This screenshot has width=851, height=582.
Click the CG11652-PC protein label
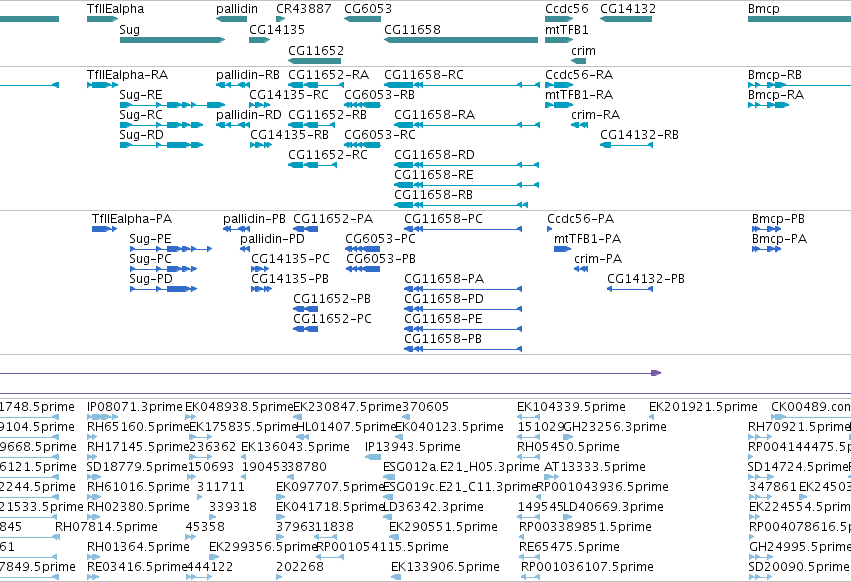point(333,319)
